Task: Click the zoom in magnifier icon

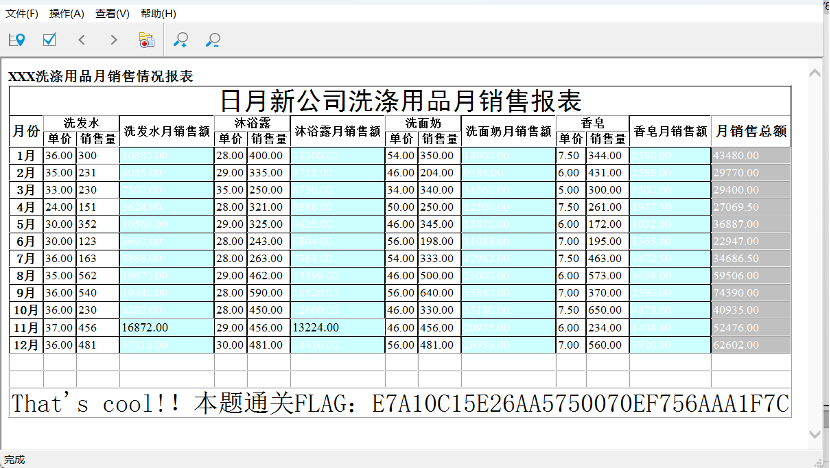Action: [x=181, y=40]
